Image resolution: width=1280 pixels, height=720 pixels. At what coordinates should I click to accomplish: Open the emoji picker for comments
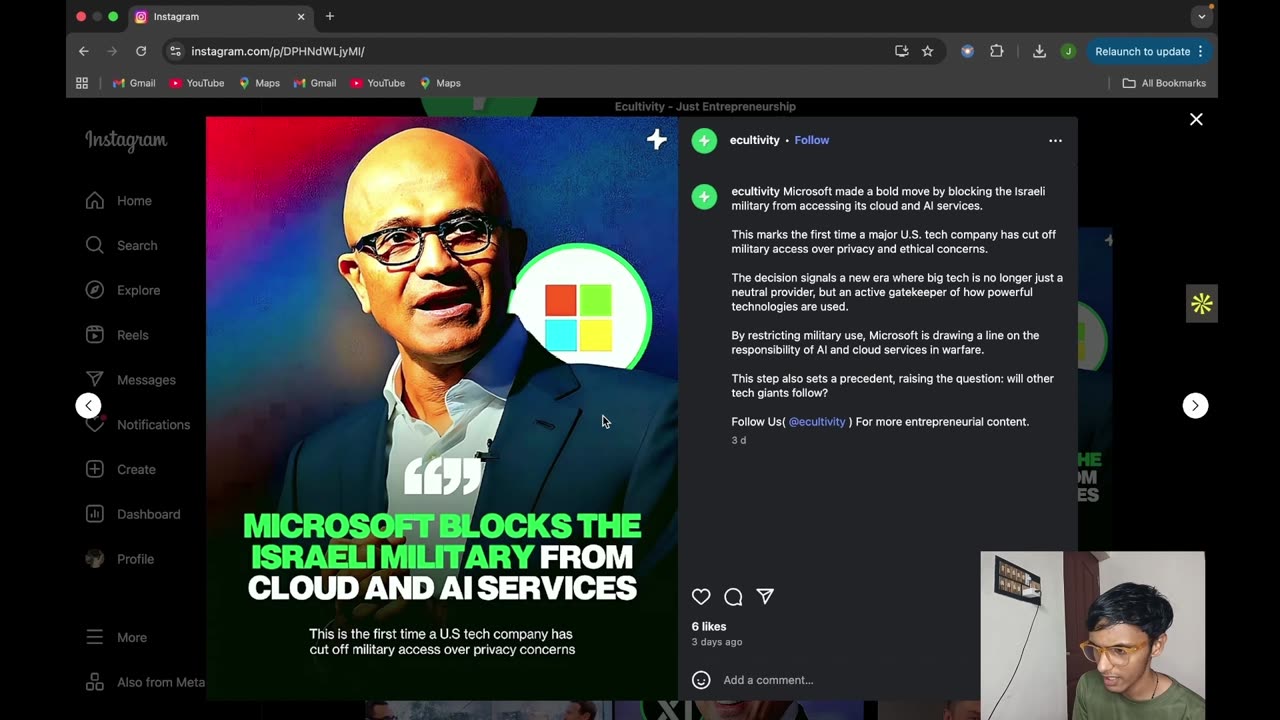[701, 680]
